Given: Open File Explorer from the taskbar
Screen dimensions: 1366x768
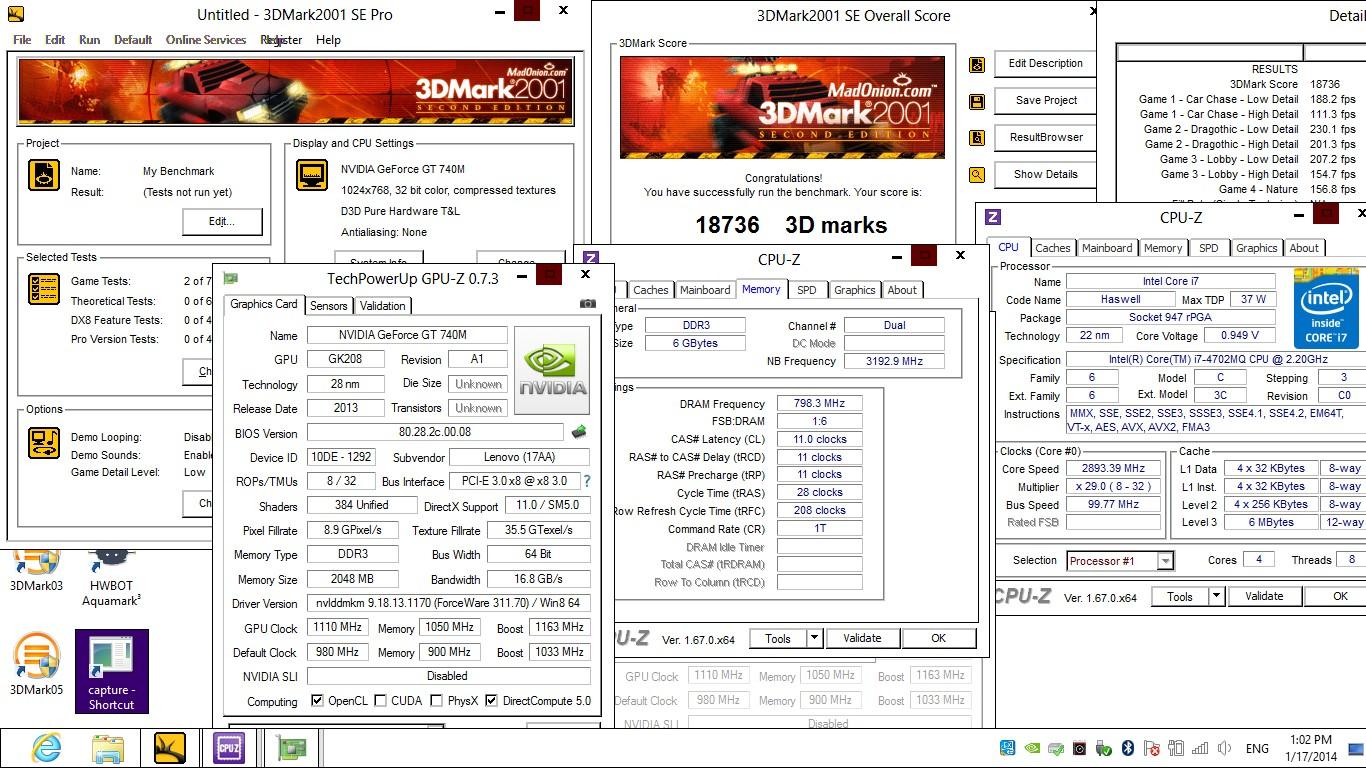Looking at the screenshot, I should 107,747.
